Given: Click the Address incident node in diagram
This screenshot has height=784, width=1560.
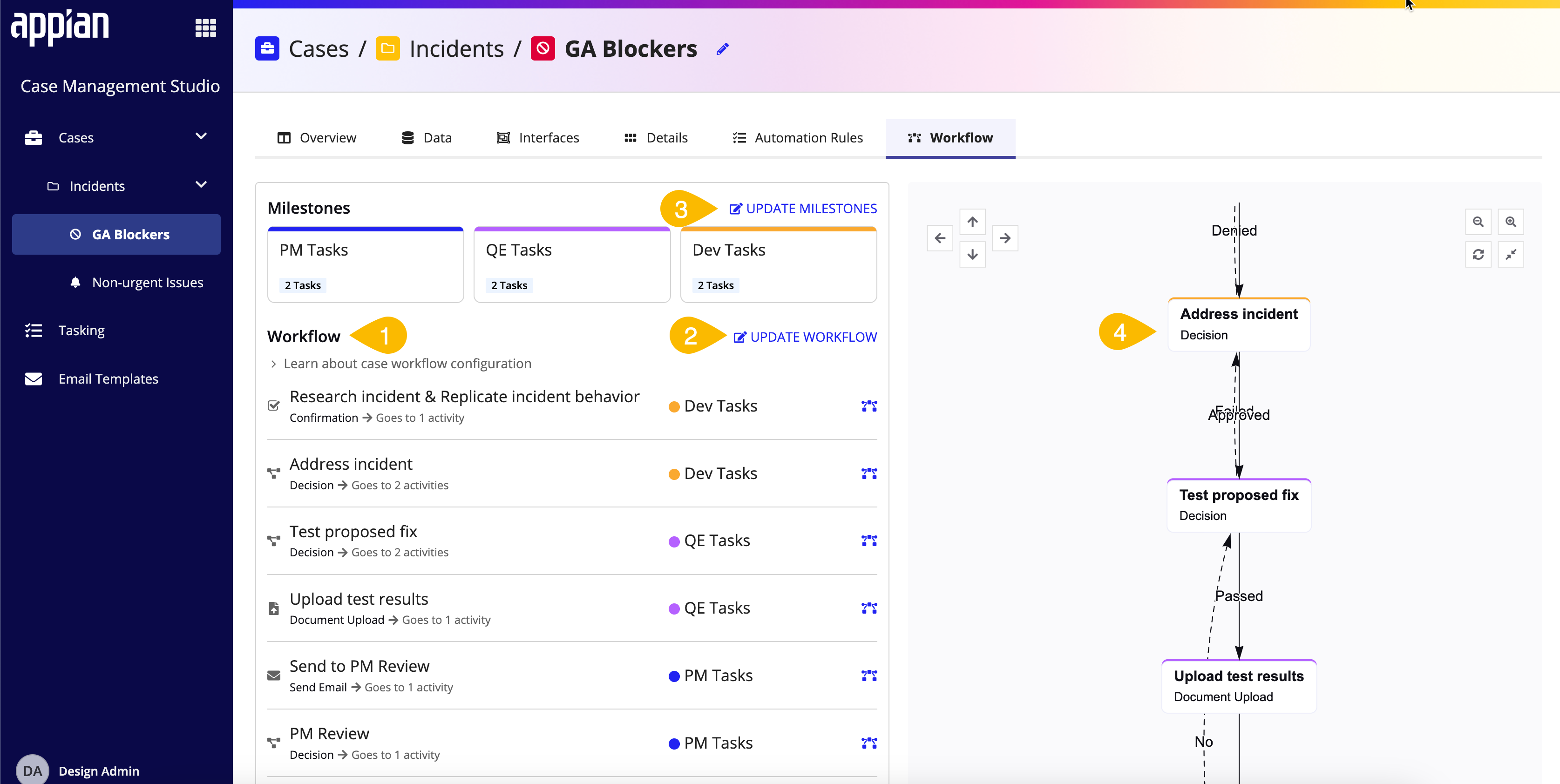Looking at the screenshot, I should pyautogui.click(x=1239, y=324).
